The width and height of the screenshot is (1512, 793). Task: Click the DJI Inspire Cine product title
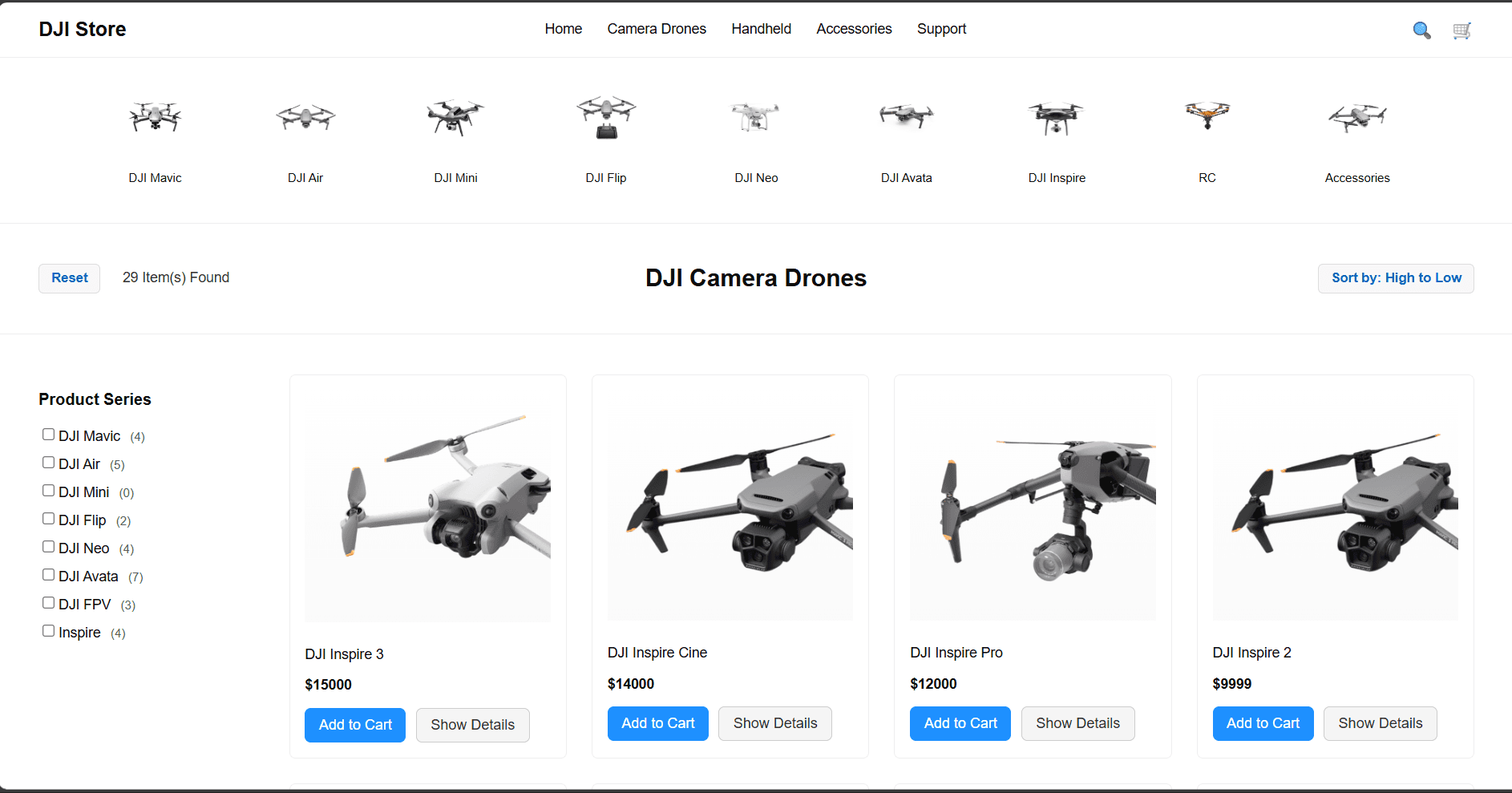click(657, 653)
